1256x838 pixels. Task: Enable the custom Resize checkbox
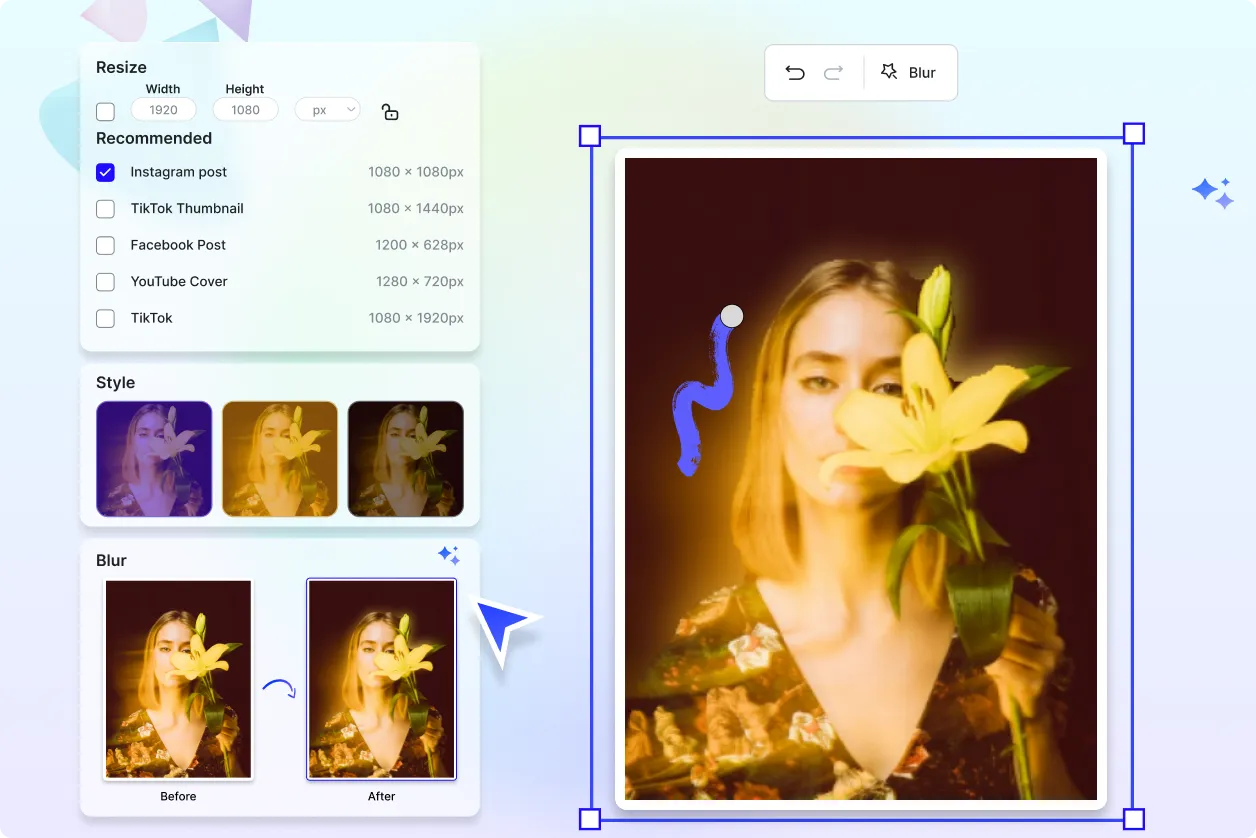click(105, 111)
